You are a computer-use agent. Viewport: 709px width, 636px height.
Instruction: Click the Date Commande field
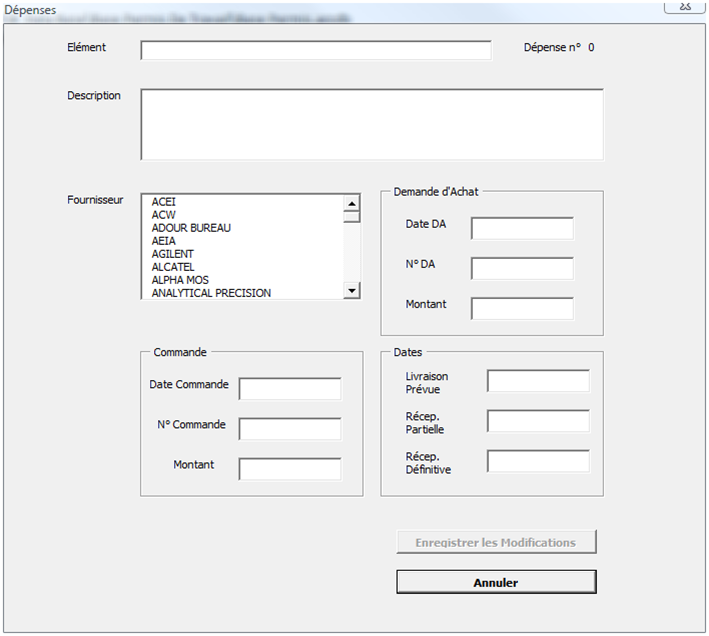pos(290,389)
